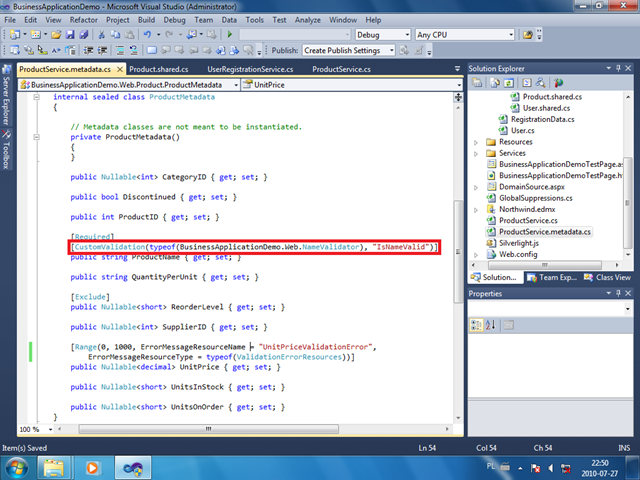Image resolution: width=640 pixels, height=480 pixels.
Task: Switch to UserRegistrationService.cs tab
Action: pos(250,69)
